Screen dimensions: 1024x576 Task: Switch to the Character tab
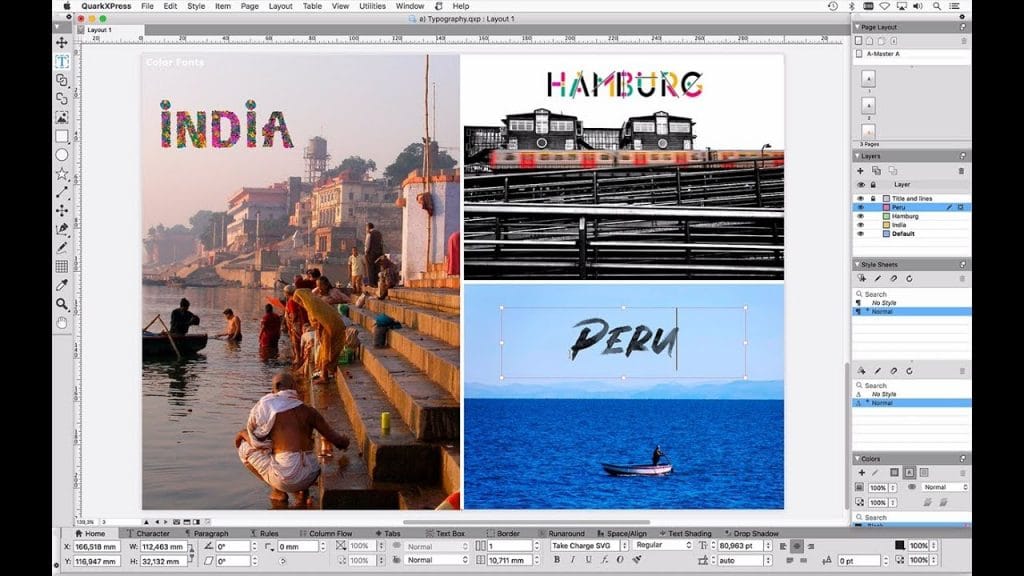148,533
